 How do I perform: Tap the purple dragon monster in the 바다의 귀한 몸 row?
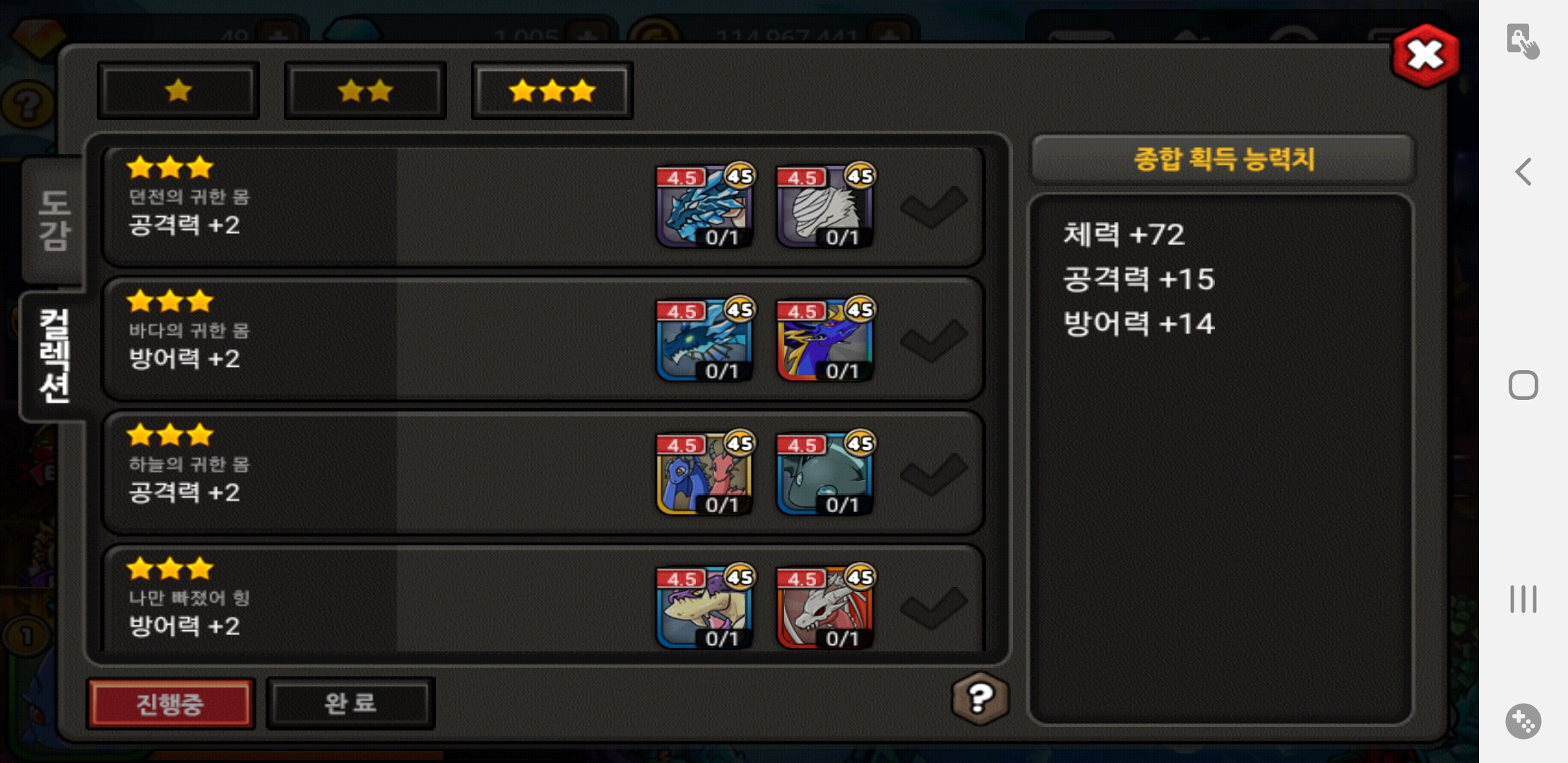point(825,340)
